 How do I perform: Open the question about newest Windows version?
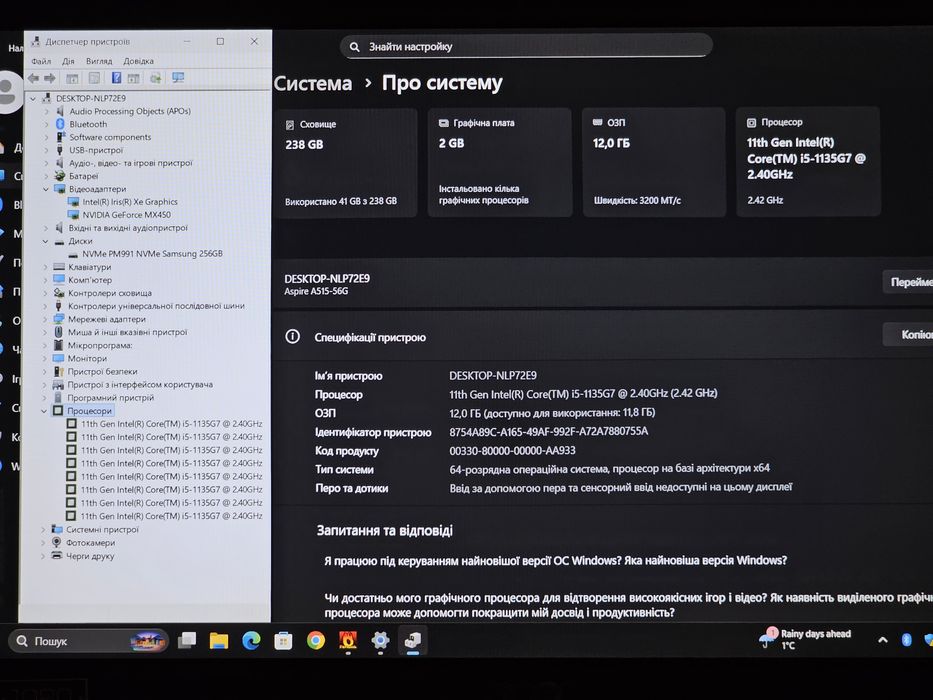[556, 561]
